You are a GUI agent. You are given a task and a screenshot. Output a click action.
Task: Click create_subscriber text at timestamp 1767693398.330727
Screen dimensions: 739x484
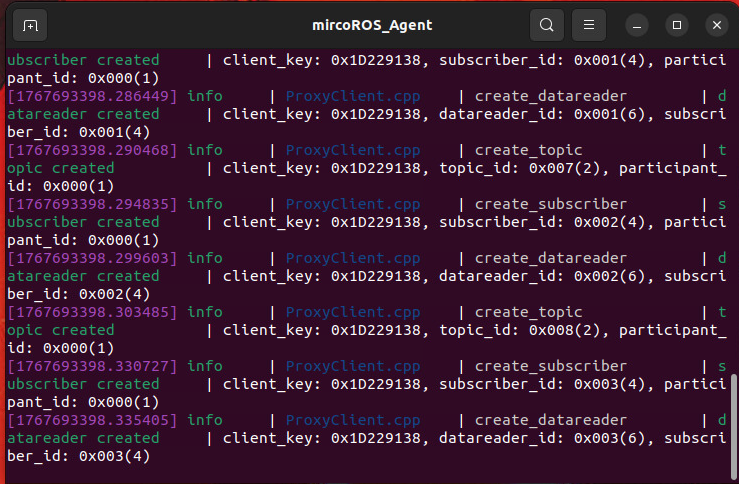(551, 366)
